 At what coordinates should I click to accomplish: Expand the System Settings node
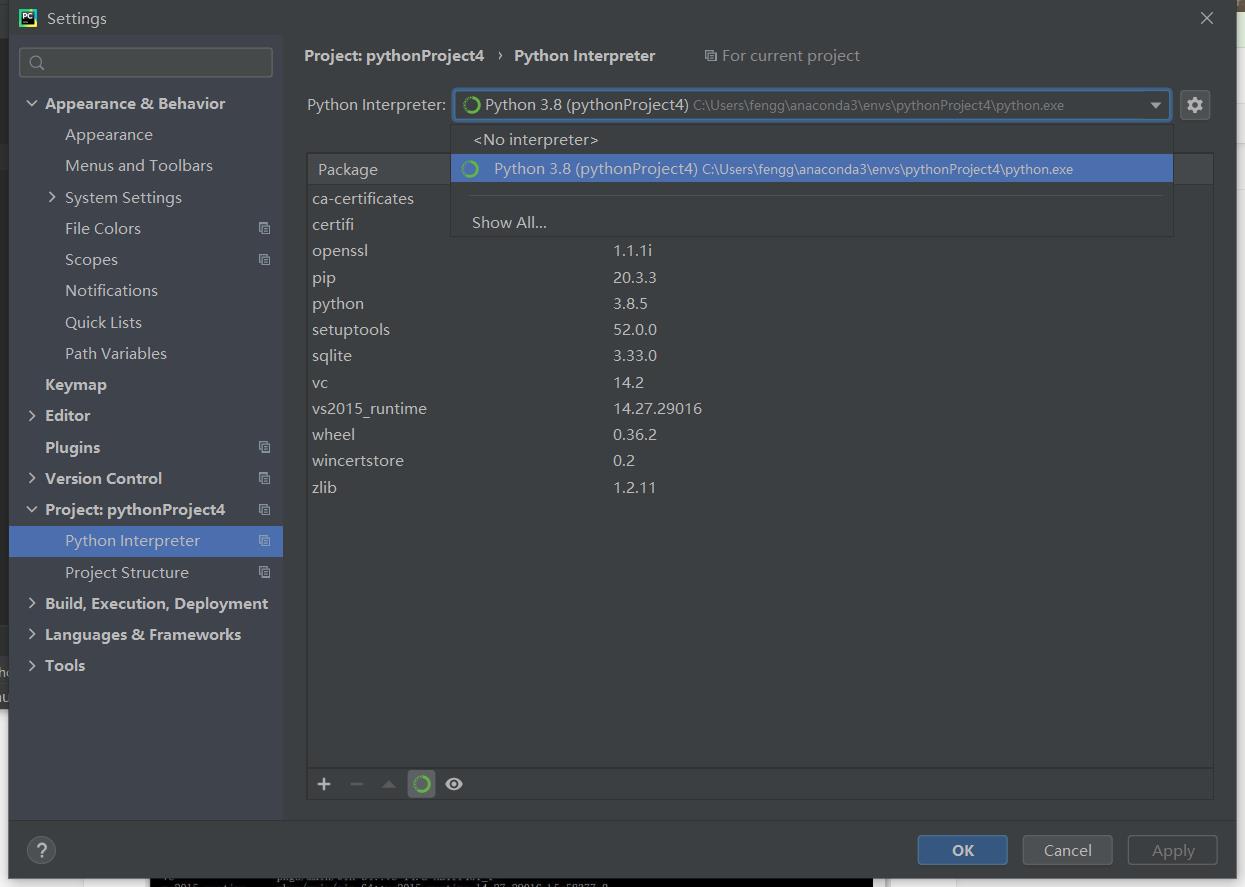click(52, 197)
